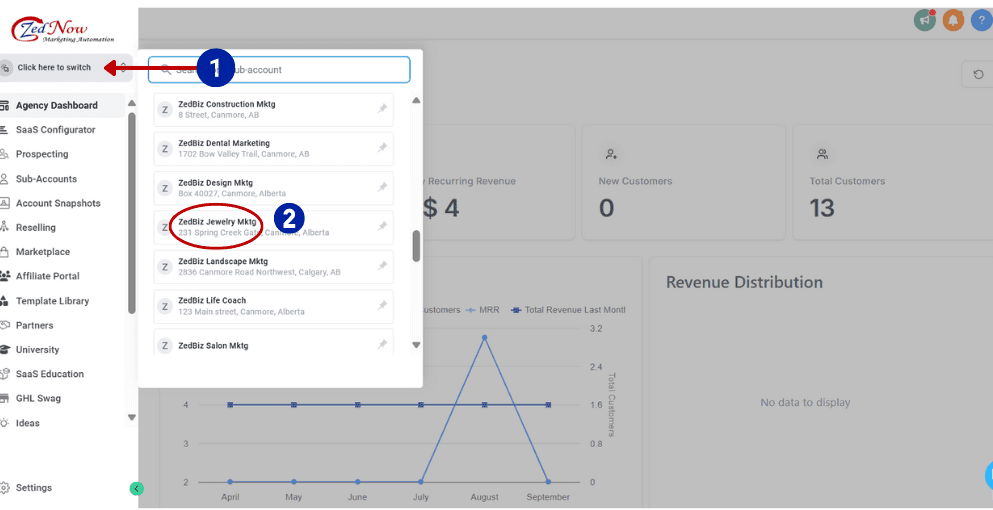Open the Click here to switch selector

pos(66,67)
